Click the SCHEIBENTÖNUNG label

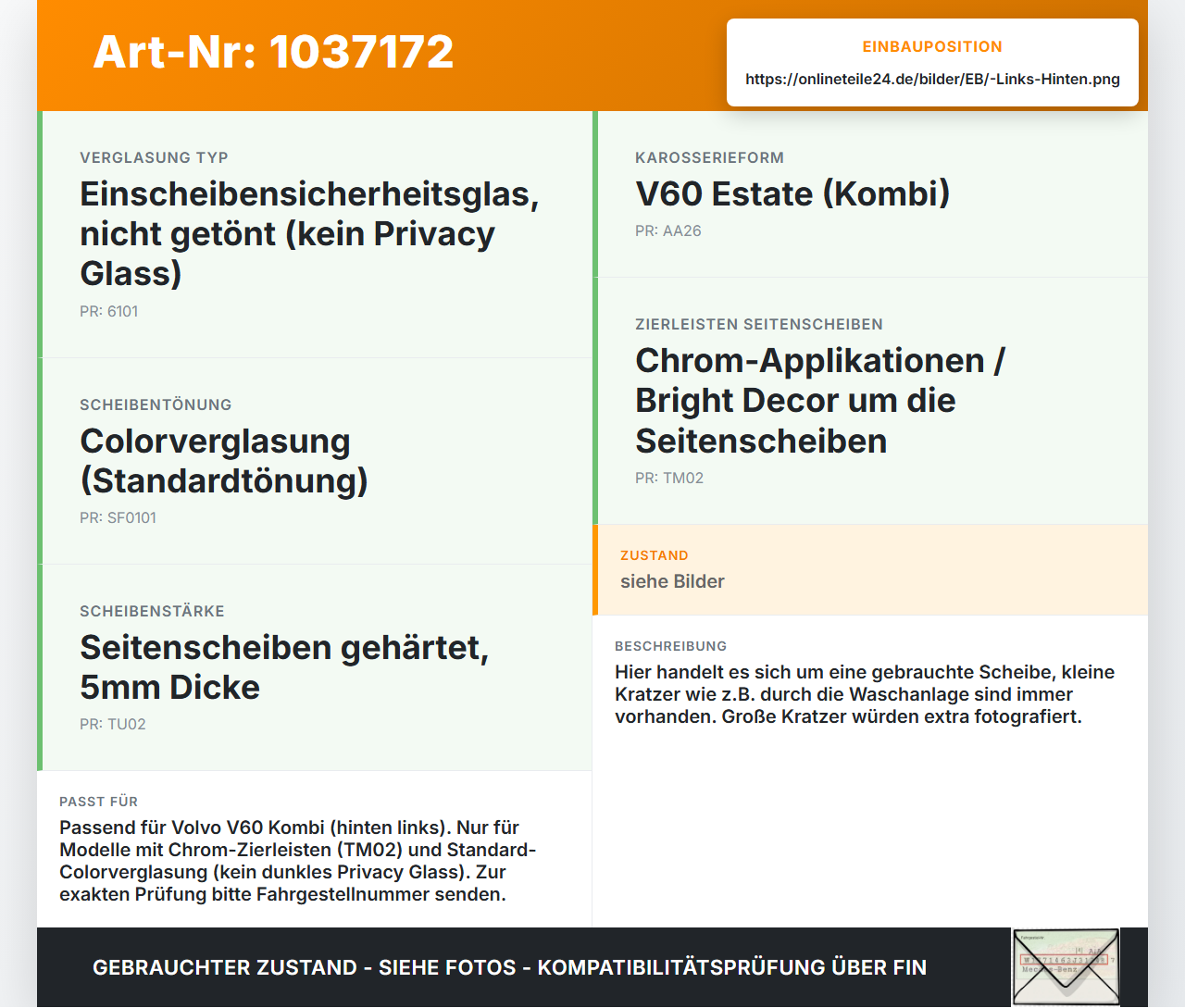pyautogui.click(x=156, y=404)
